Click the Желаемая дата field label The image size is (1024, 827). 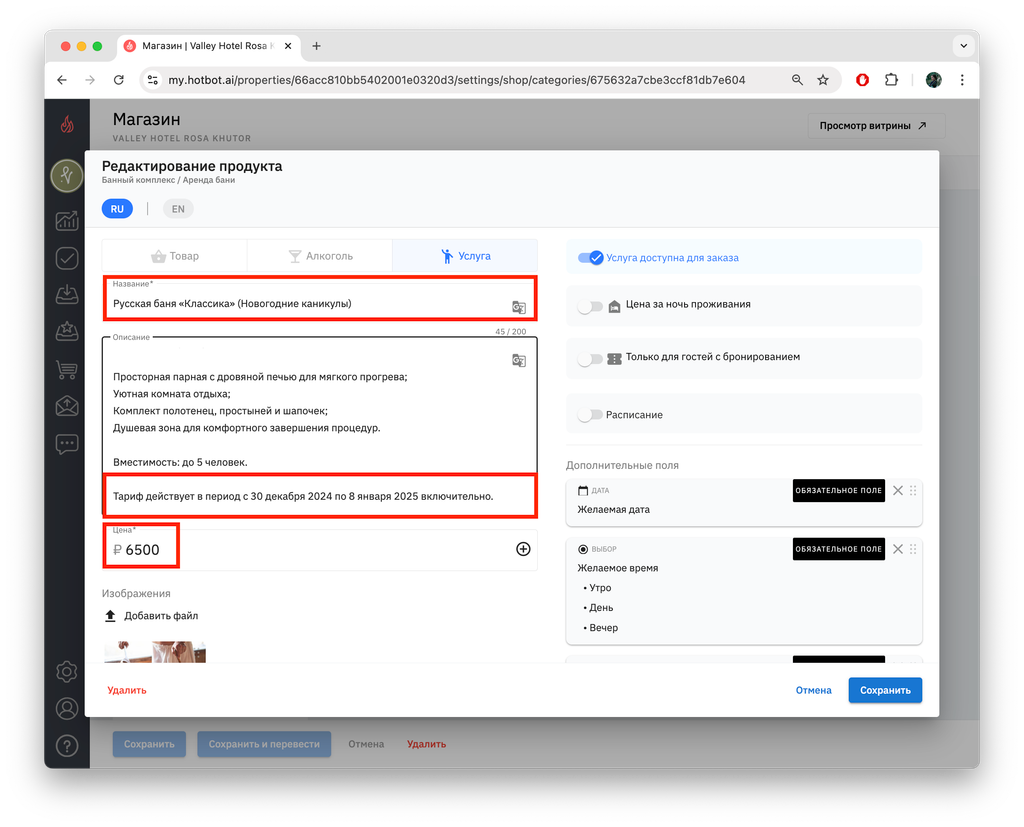613,510
